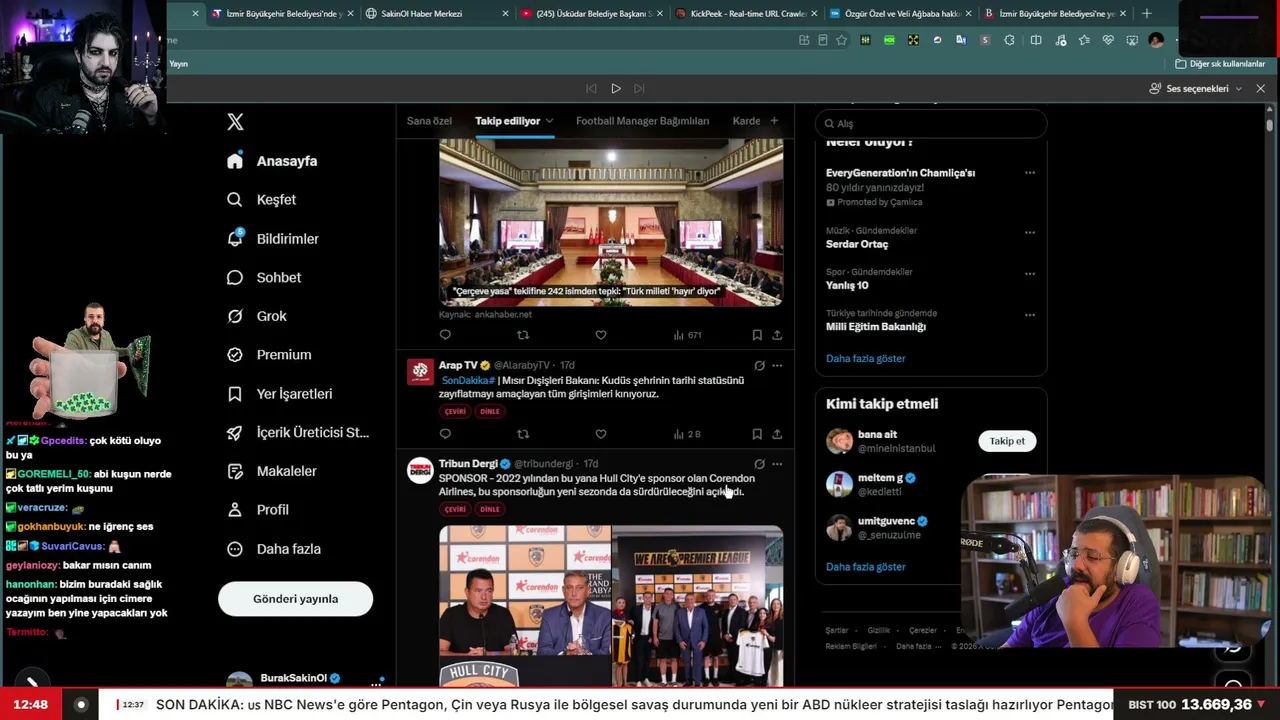Close the read-aloud toolbar
This screenshot has width=1280, height=720.
tap(1260, 89)
